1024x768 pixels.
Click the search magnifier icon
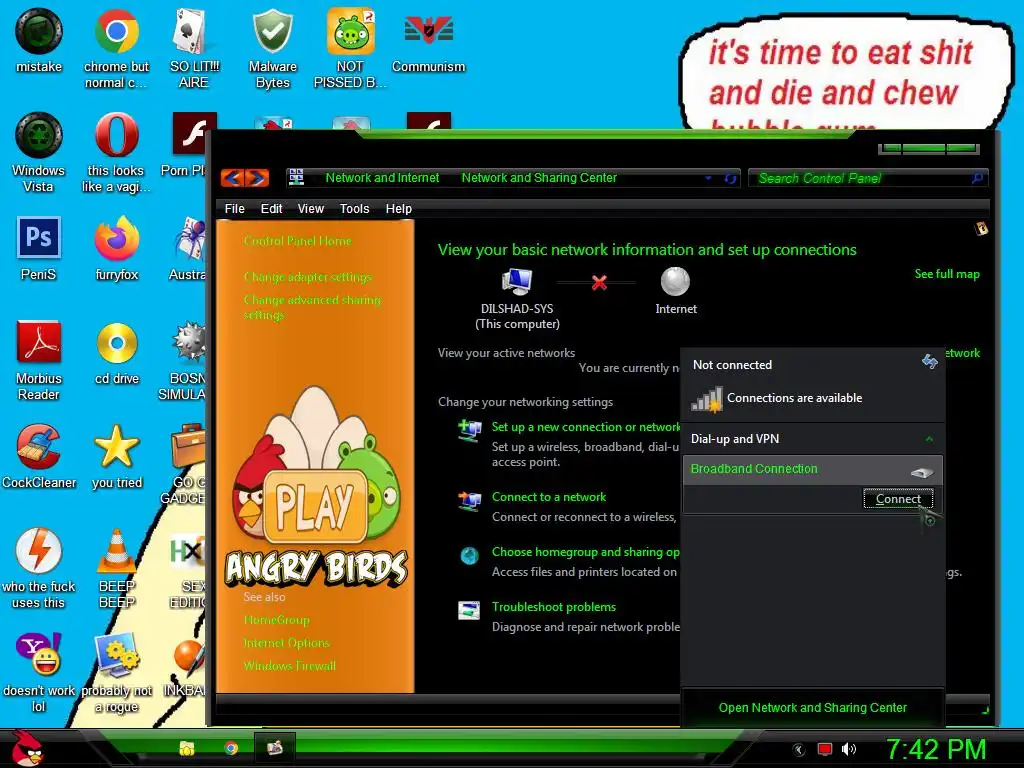(977, 178)
